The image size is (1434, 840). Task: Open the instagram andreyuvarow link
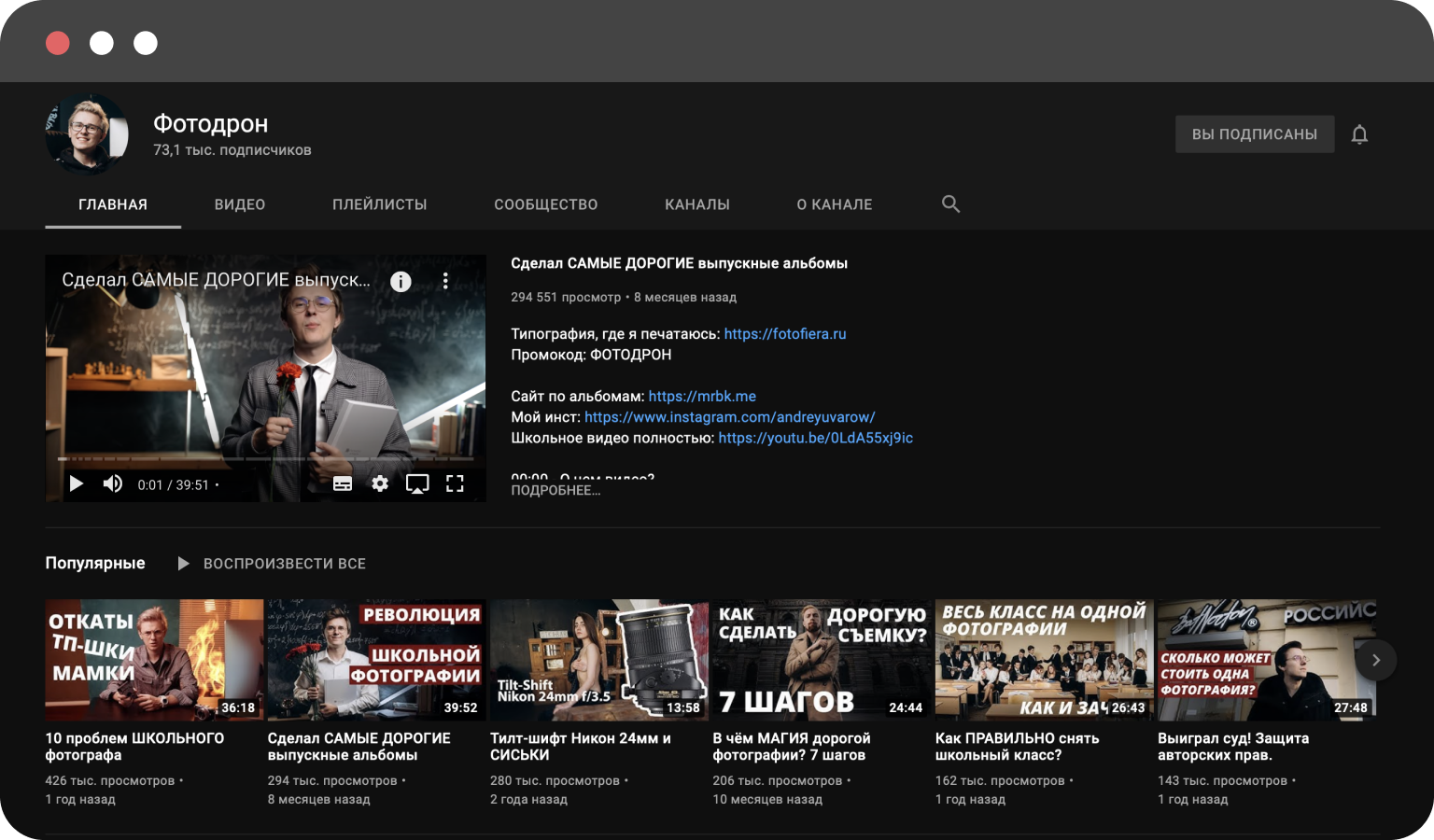[730, 417]
